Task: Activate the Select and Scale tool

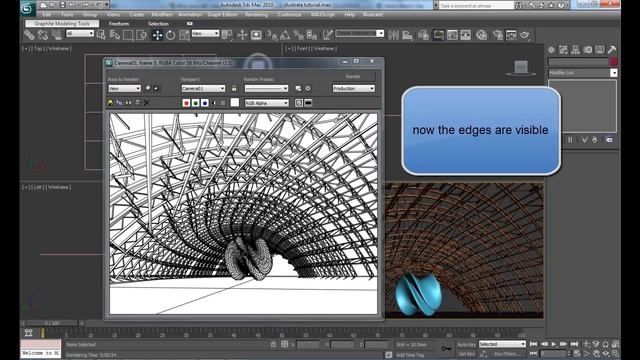Action: pyautogui.click(x=184, y=35)
